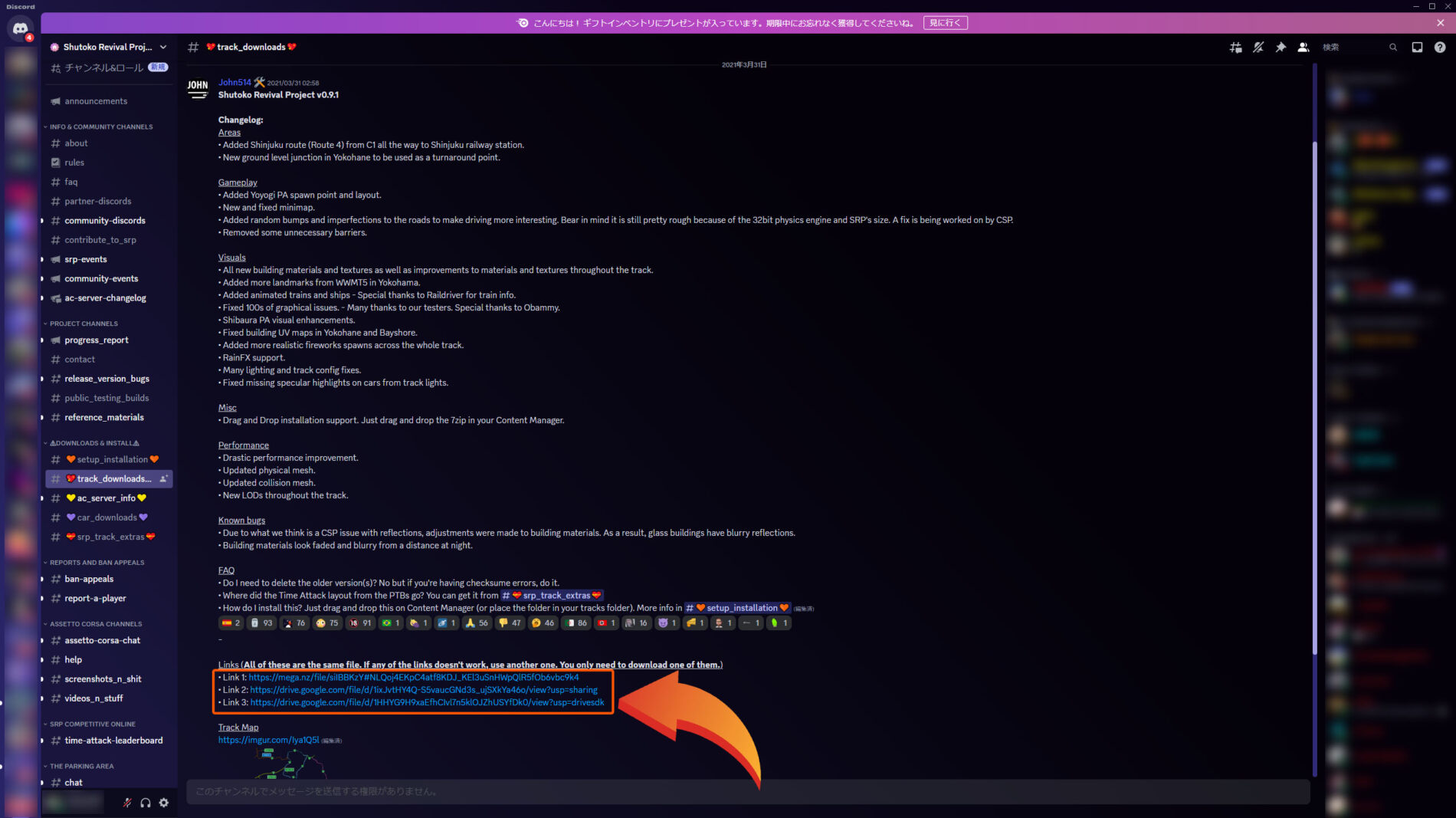Screen dimensions: 1456x818
Task: Open the rules channel
Action: pyautogui.click(x=109, y=163)
